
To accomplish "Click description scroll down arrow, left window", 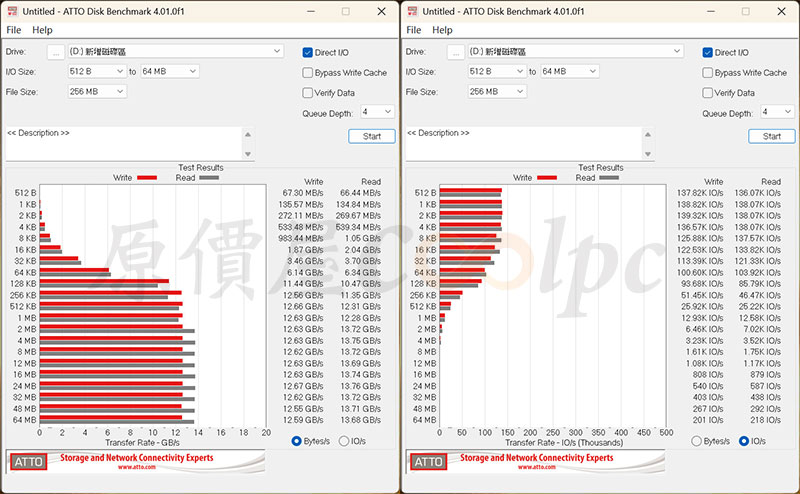I will [x=248, y=154].
